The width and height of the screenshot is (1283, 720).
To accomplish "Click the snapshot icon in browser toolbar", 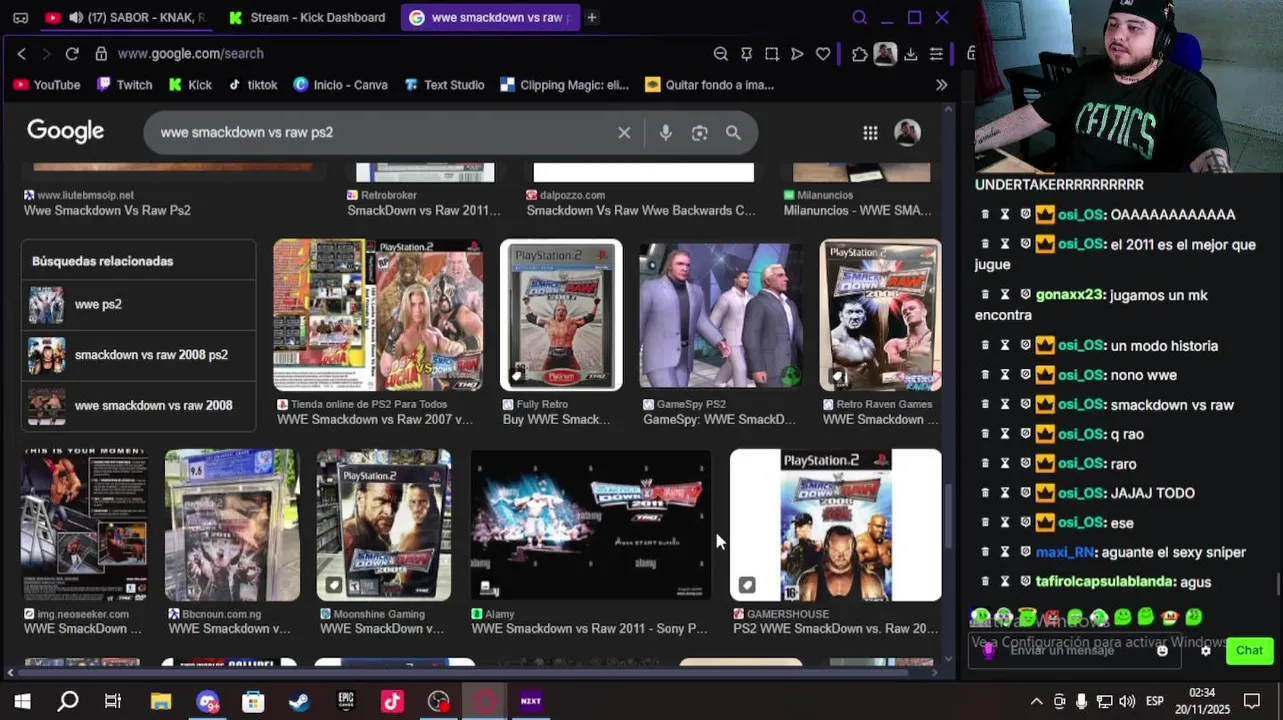I will pos(772,54).
